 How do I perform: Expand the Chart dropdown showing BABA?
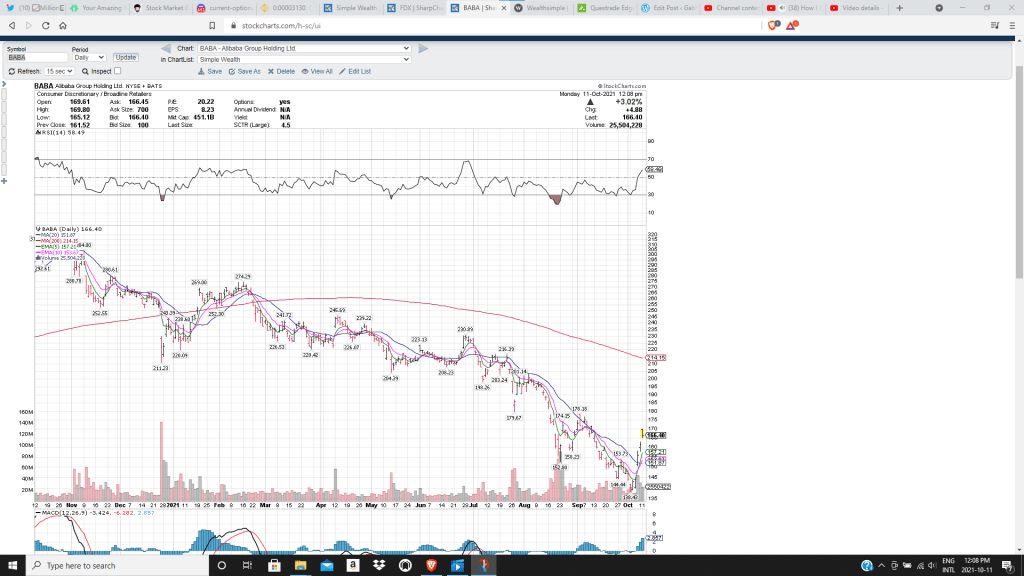[x=304, y=48]
